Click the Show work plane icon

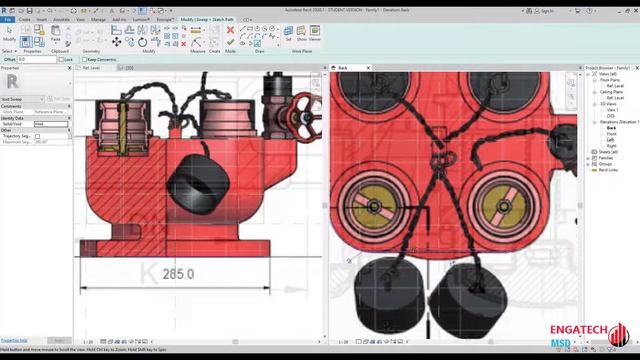[x=301, y=31]
